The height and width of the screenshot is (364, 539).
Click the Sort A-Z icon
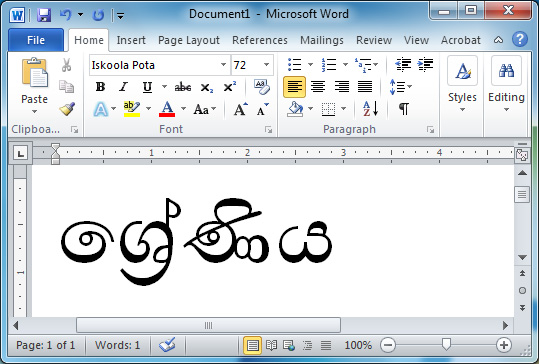point(371,109)
